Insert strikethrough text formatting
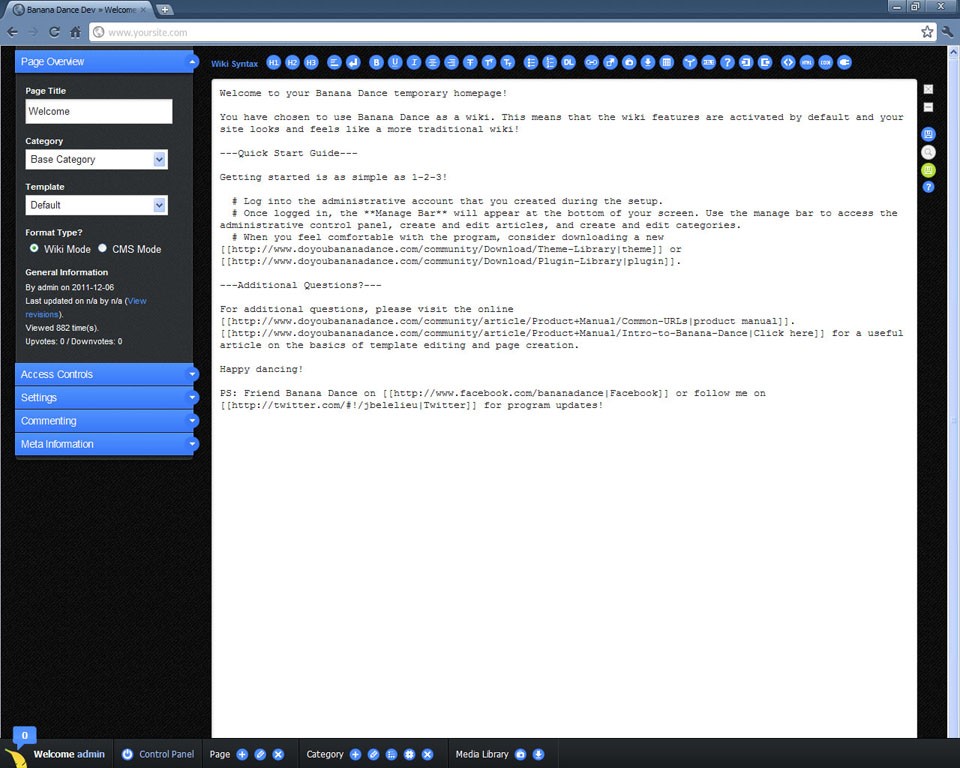The image size is (960, 768). [470, 62]
